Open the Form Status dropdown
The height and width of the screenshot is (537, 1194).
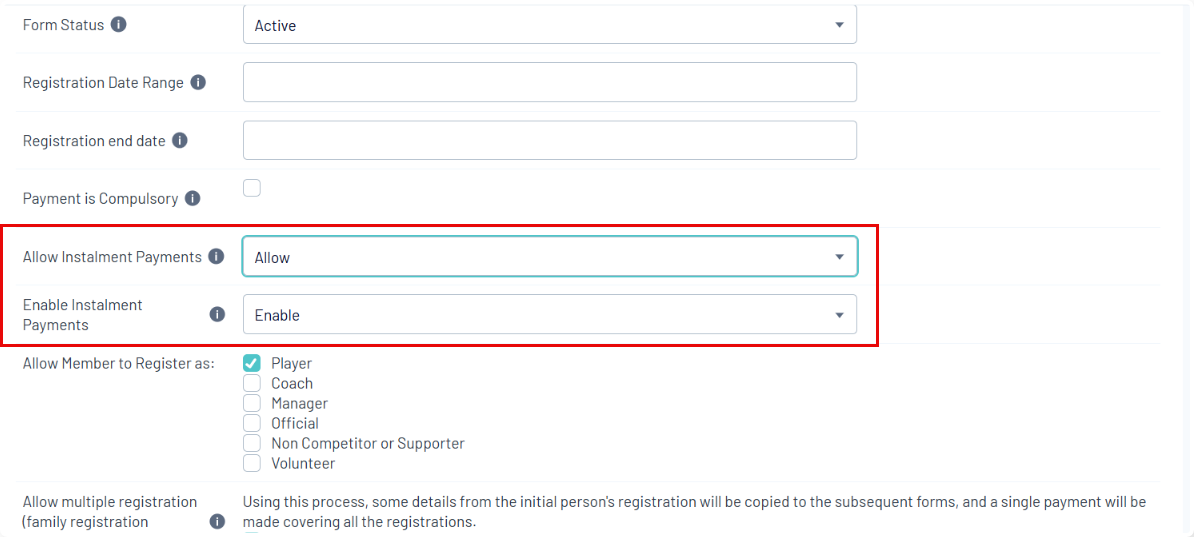tap(549, 25)
